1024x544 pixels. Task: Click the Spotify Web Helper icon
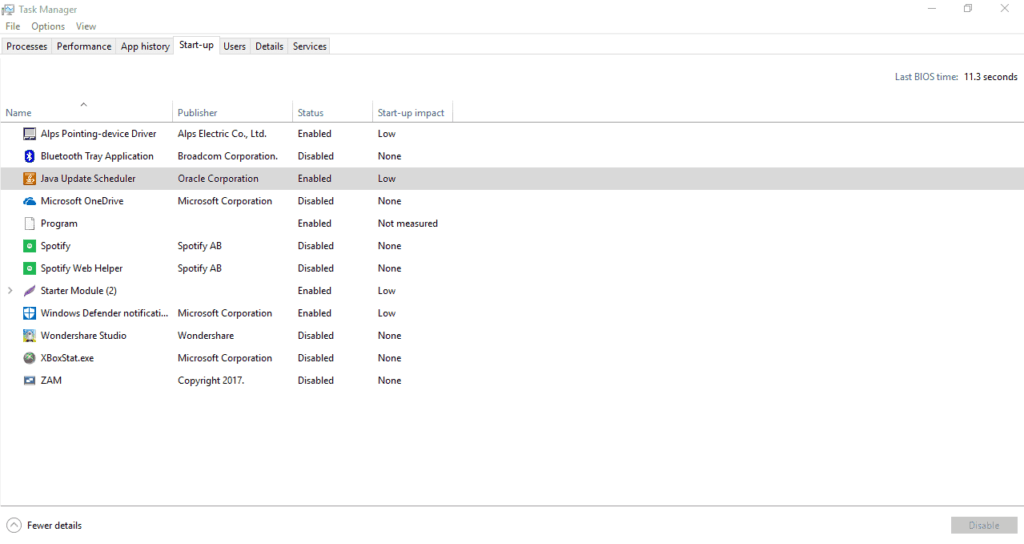(x=29, y=268)
